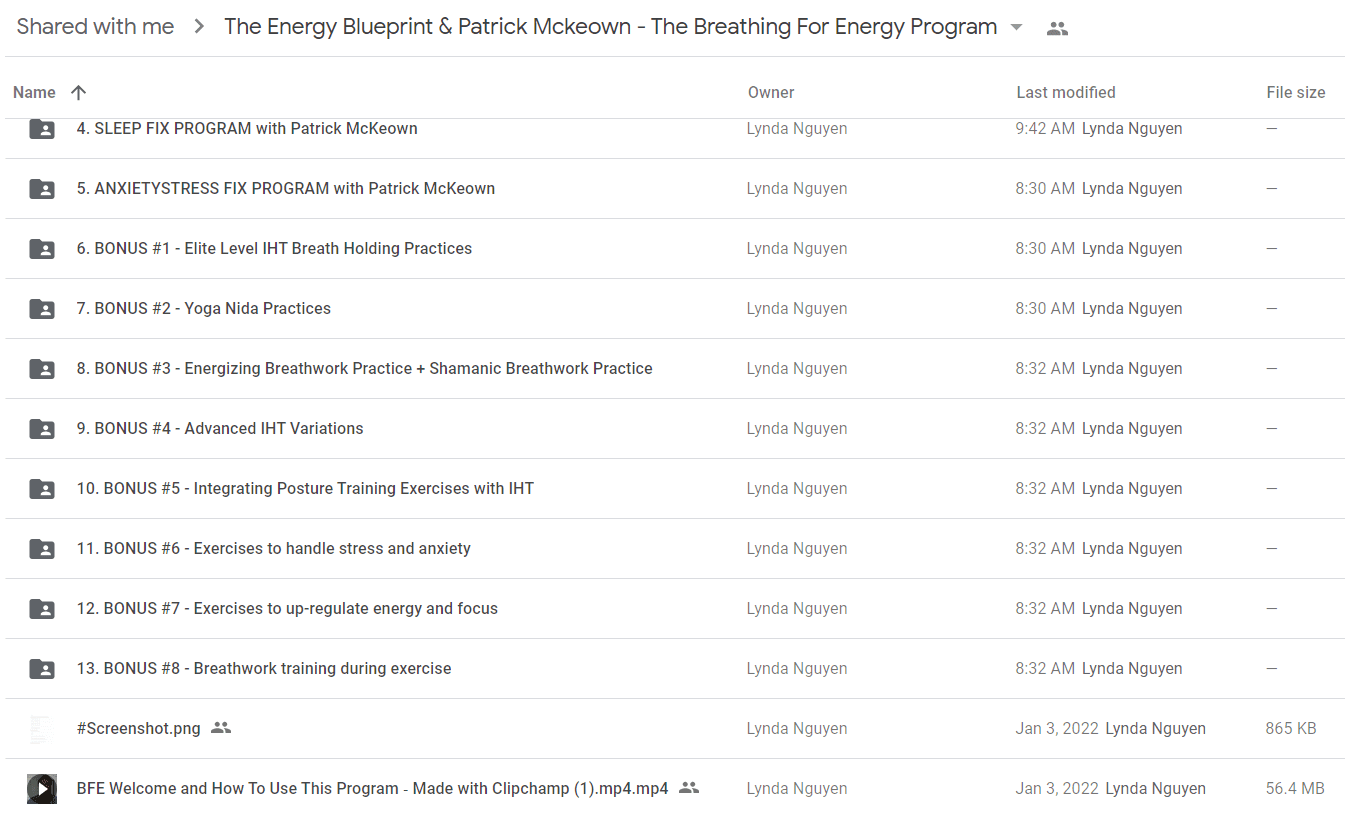Click the 865 KB file size value
The image size is (1345, 813).
[x=1291, y=728]
